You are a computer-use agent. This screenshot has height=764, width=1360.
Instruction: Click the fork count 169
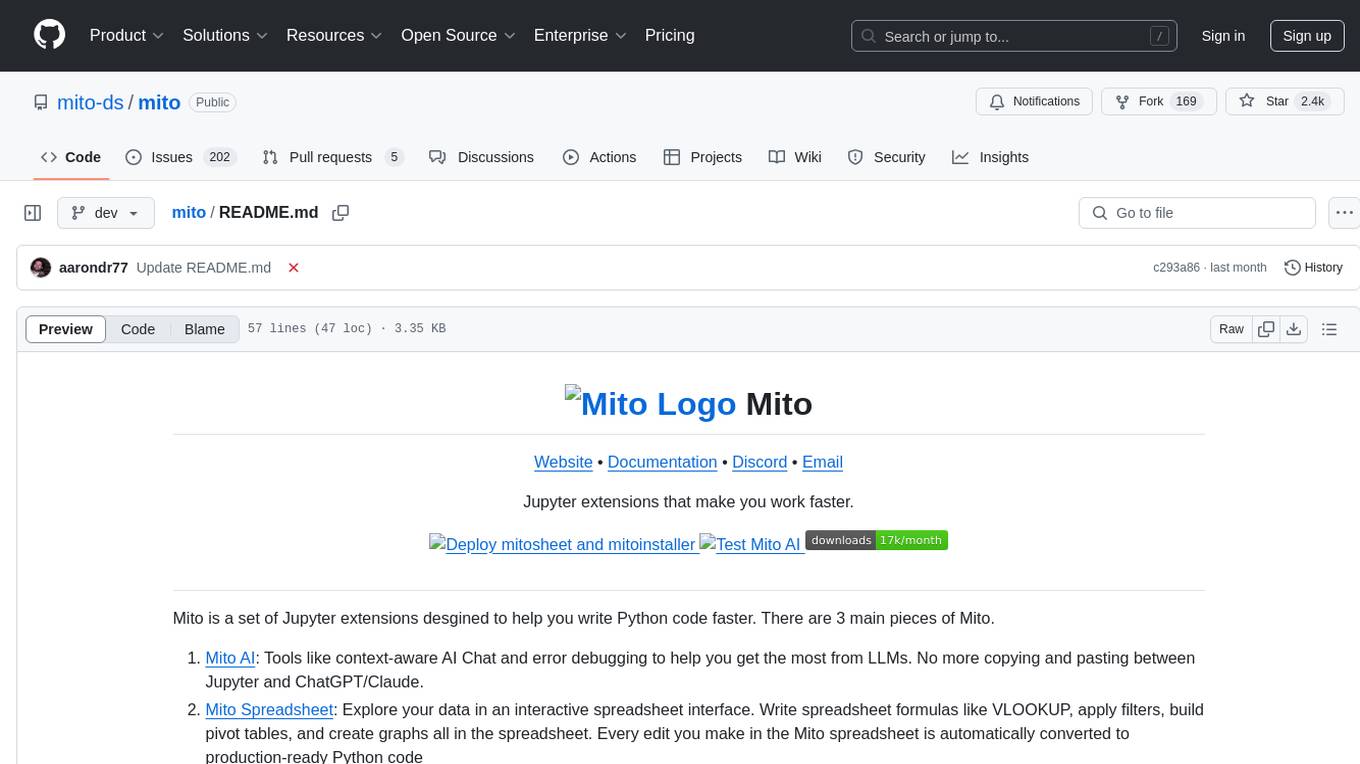(x=1186, y=102)
